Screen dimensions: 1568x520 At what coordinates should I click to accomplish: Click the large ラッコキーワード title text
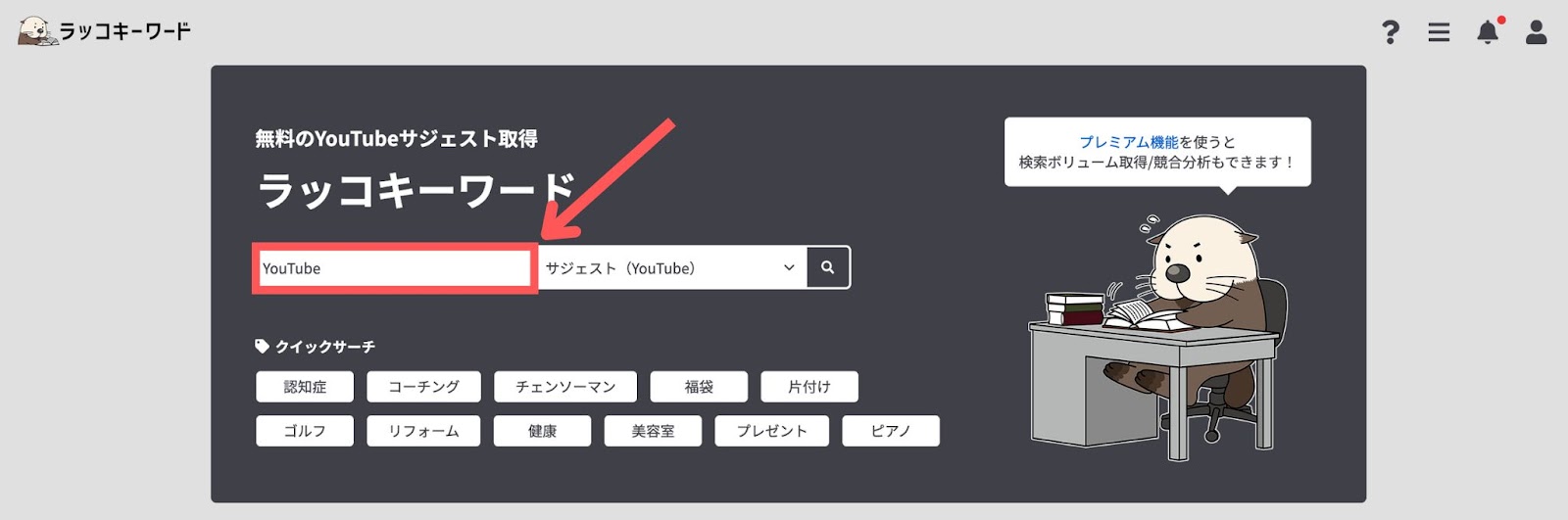[x=416, y=190]
